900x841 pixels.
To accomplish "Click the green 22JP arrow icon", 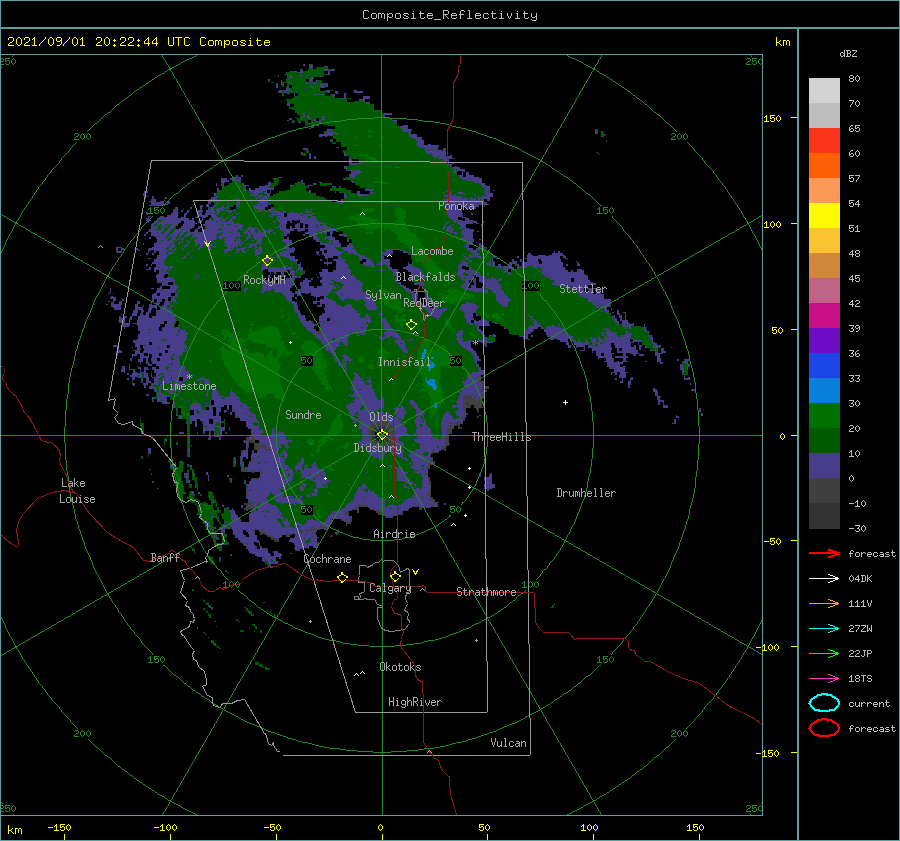I will (x=824, y=653).
